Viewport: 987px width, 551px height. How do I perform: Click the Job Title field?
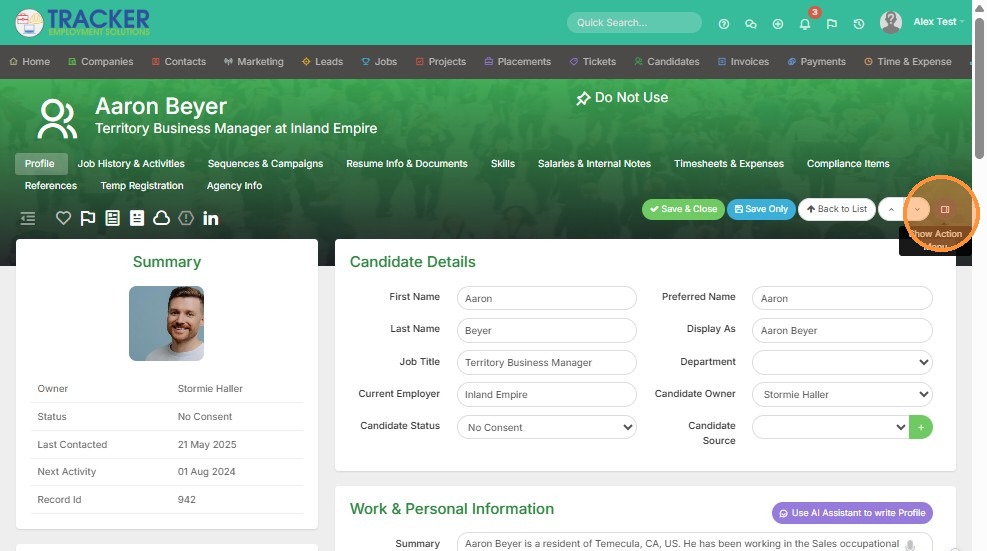(x=546, y=362)
